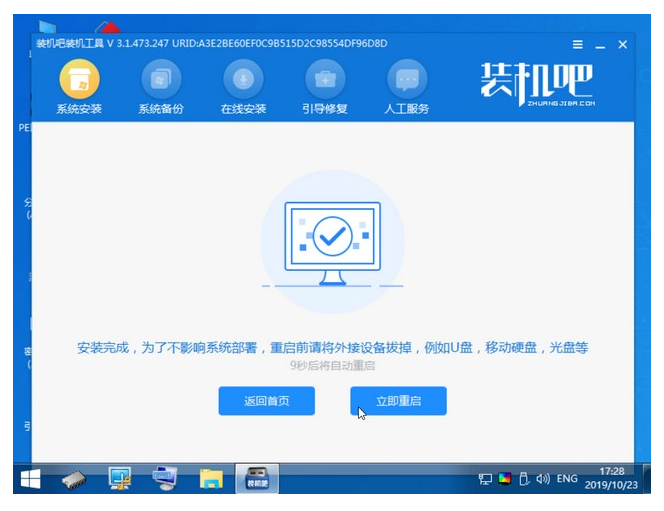Click the 安装完成 completion message text
The width and height of the screenshot is (664, 511).
point(332,348)
